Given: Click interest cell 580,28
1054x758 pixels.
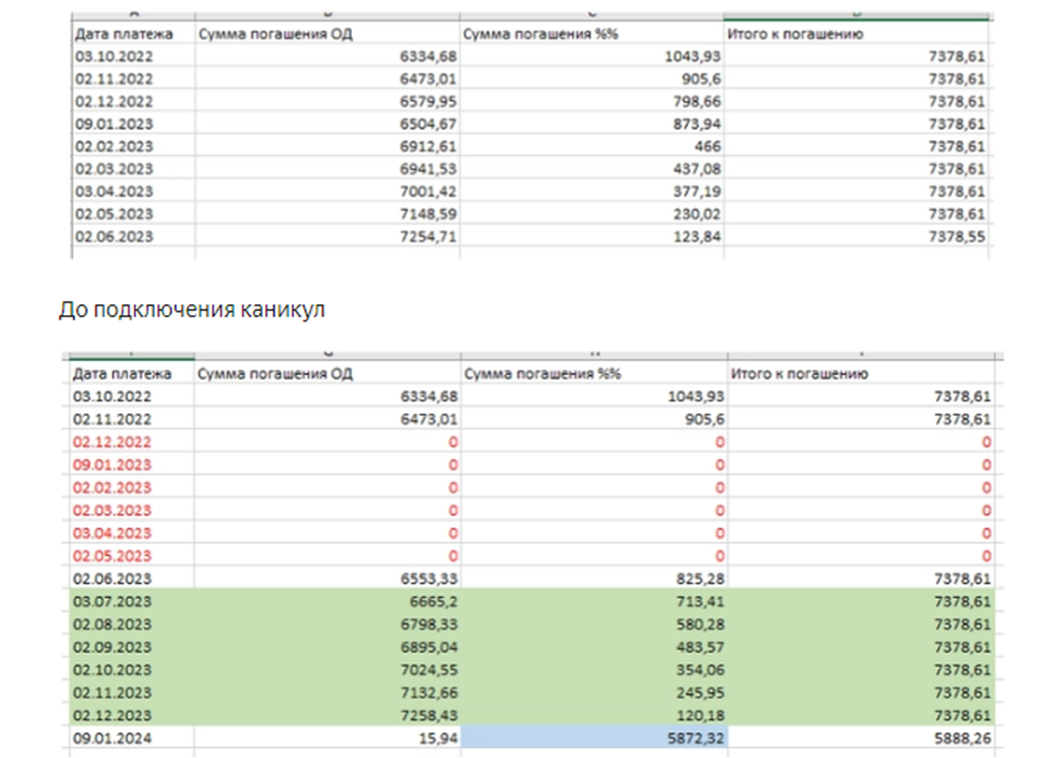Looking at the screenshot, I should 594,624.
